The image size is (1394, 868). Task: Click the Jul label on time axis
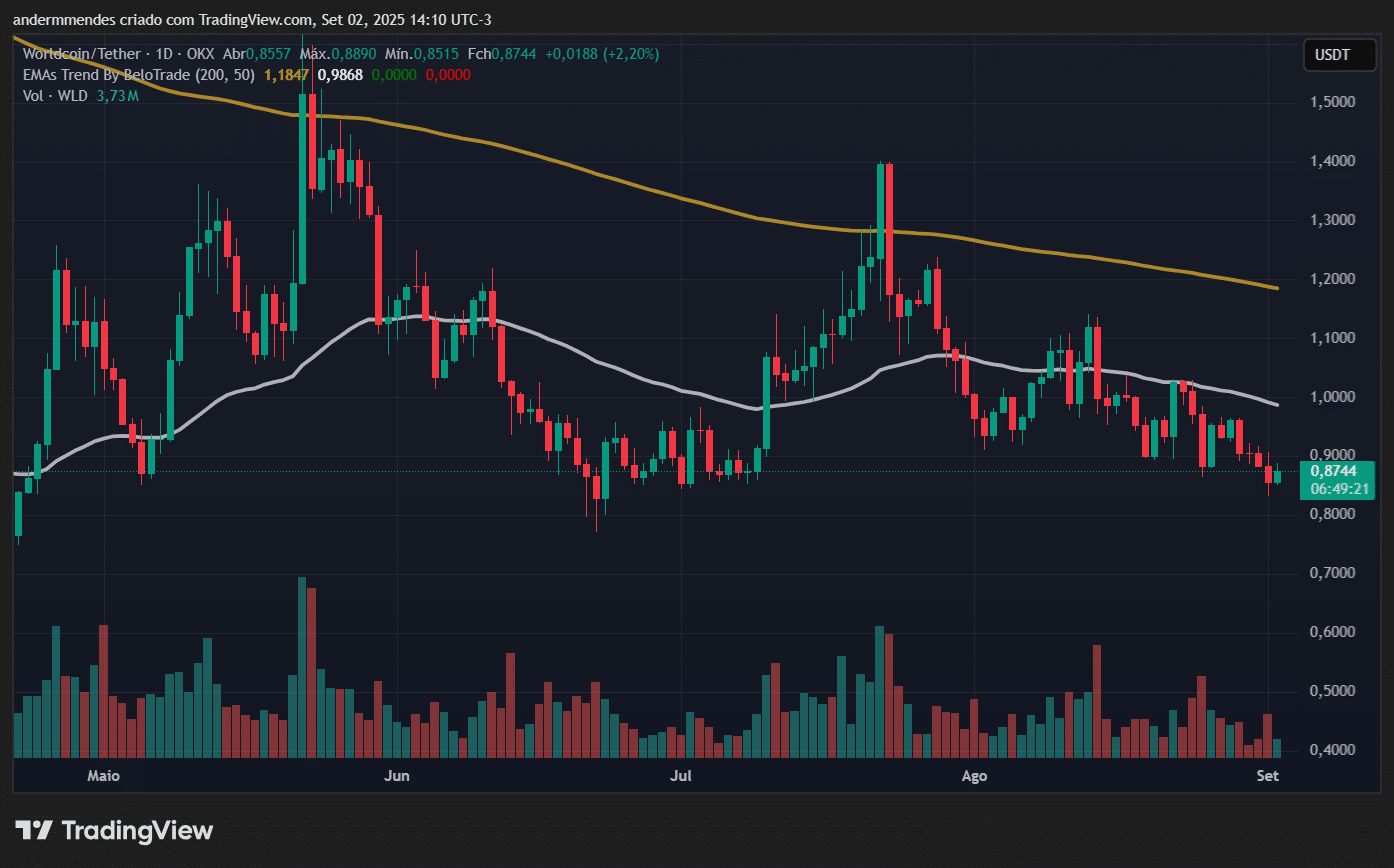[x=682, y=776]
